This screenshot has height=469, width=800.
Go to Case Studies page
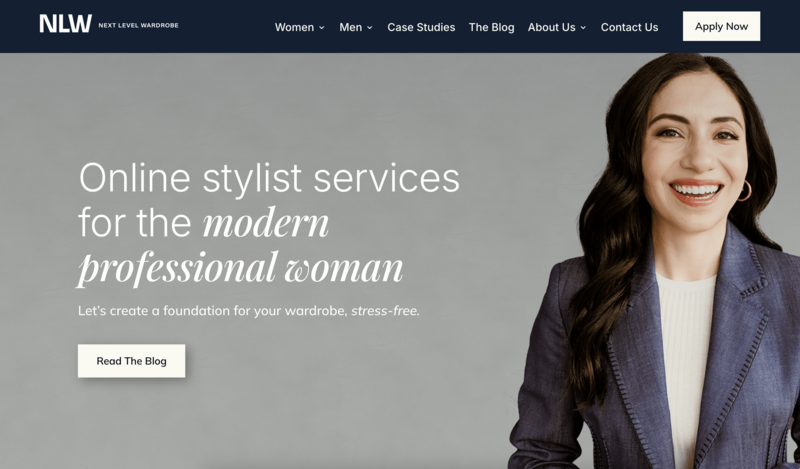[421, 27]
